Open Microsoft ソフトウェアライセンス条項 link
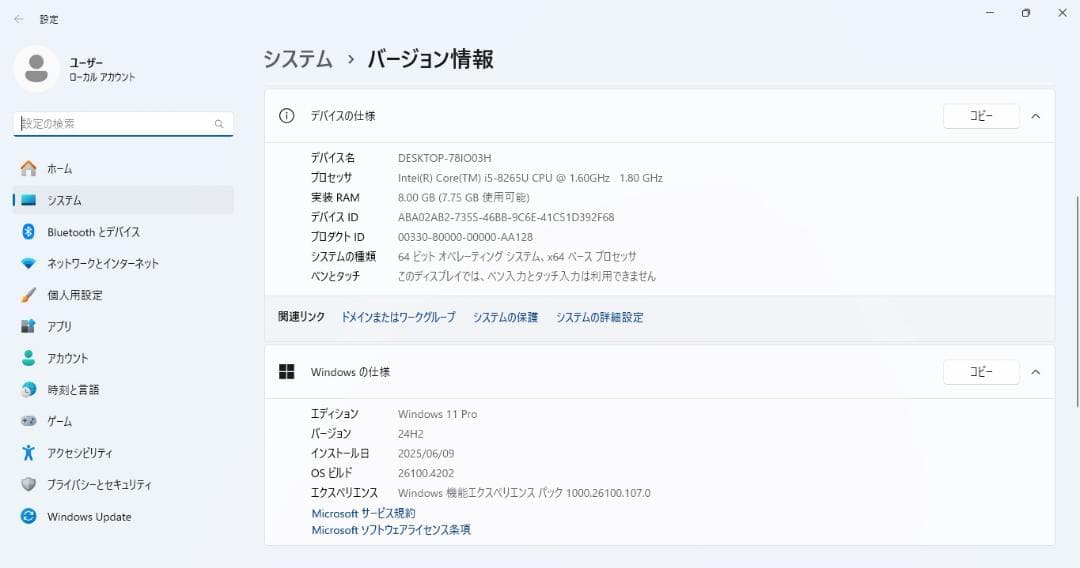The width and height of the screenshot is (1080, 568). point(391,529)
